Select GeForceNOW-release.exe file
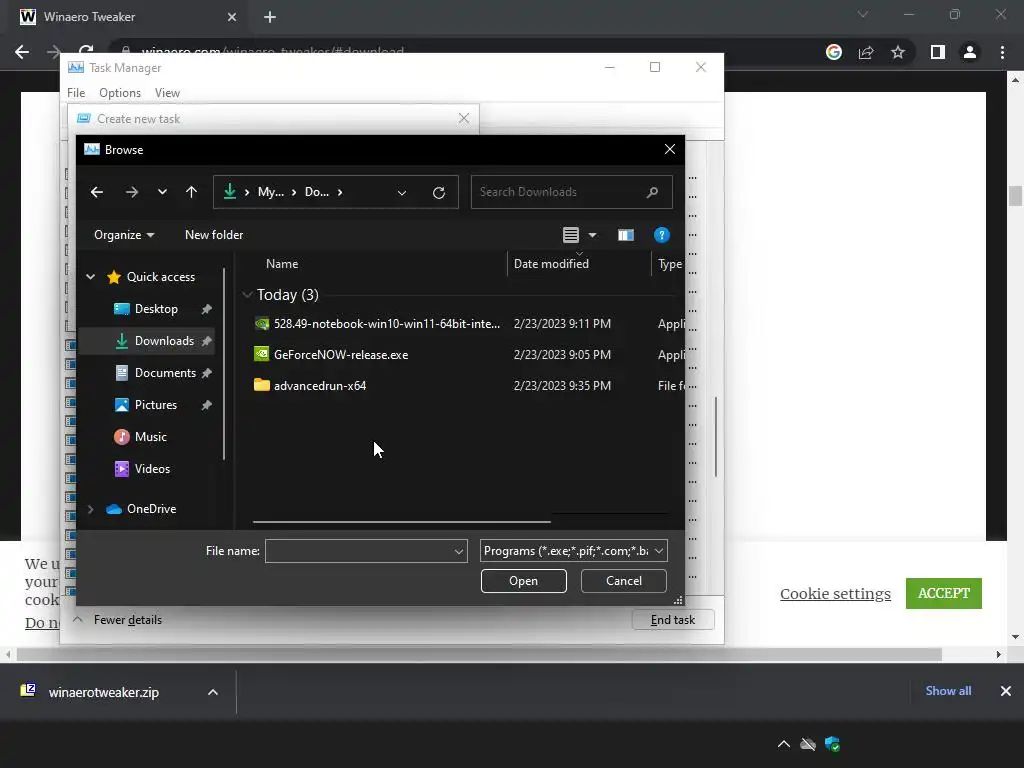The image size is (1024, 768). pyautogui.click(x=341, y=355)
